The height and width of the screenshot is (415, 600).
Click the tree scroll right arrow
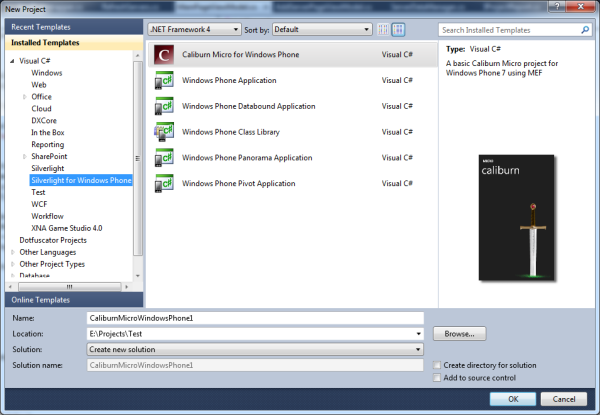pyautogui.click(x=126, y=286)
